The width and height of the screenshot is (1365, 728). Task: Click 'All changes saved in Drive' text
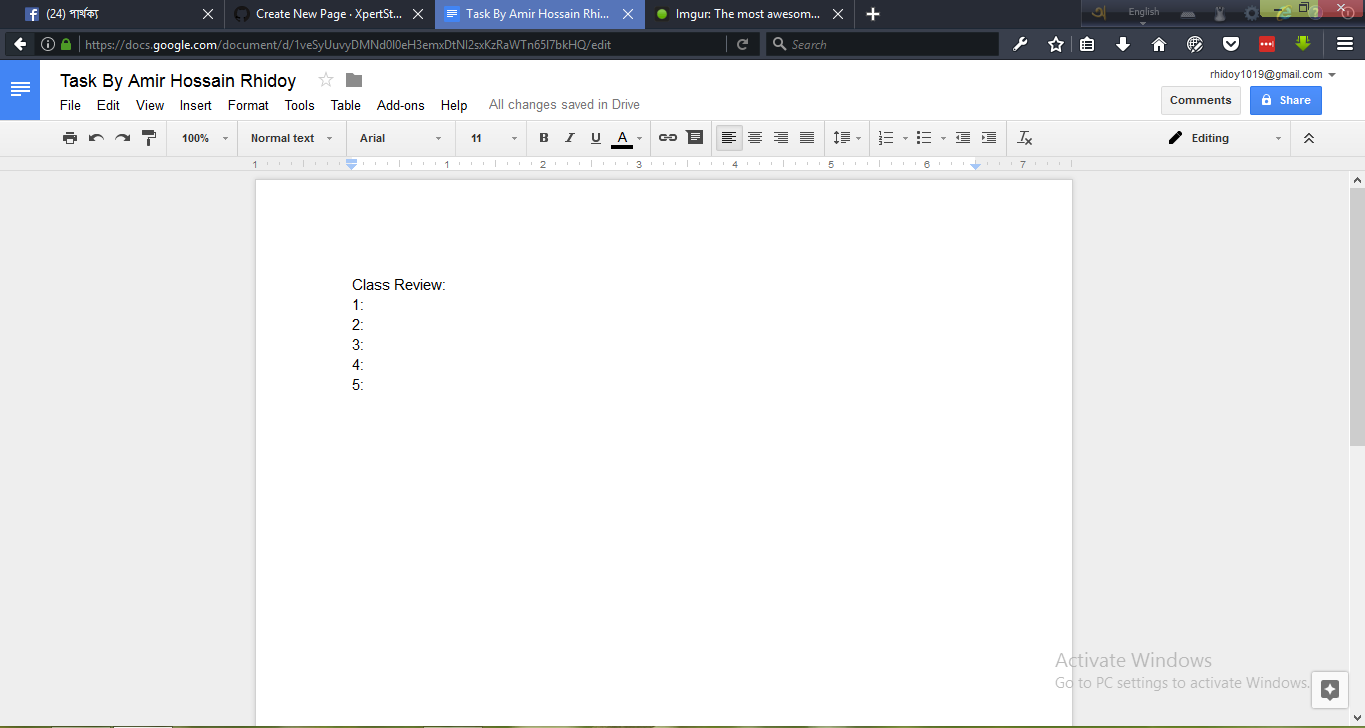click(x=564, y=105)
